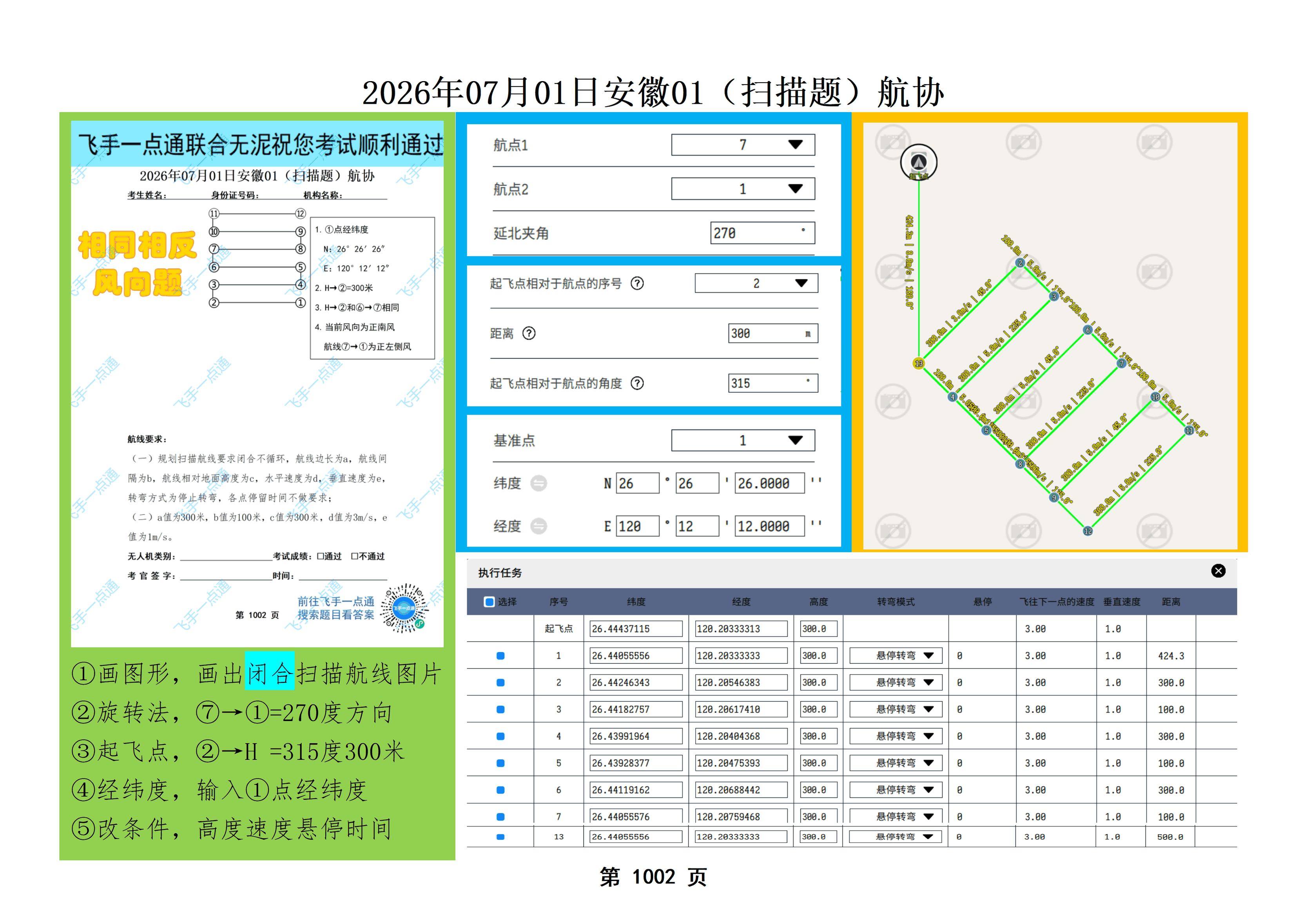The height and width of the screenshot is (924, 1307).
Task: Click the 飞手一点通 QR code
Action: click(404, 609)
